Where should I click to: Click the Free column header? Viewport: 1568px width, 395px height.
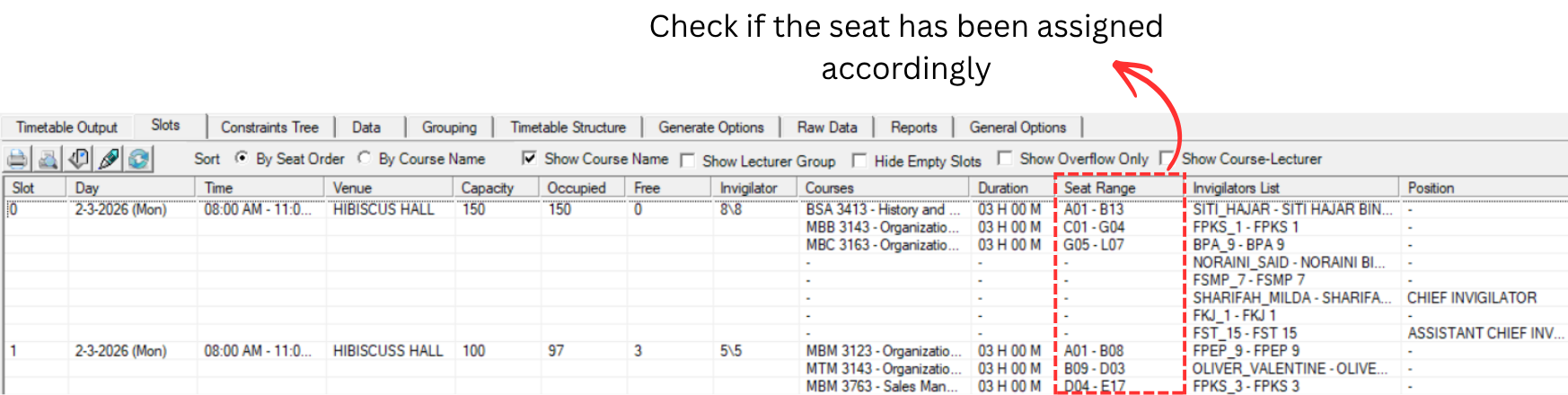tap(668, 188)
